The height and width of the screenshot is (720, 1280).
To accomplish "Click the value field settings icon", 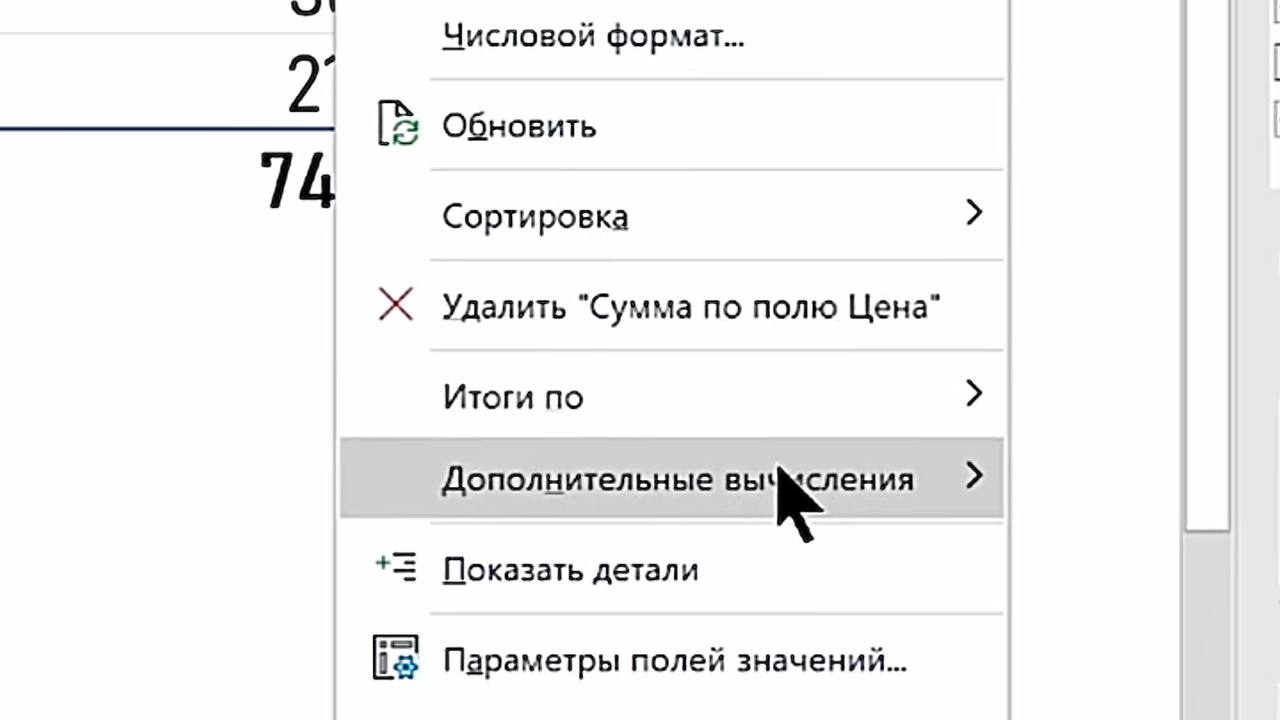I will point(396,658).
